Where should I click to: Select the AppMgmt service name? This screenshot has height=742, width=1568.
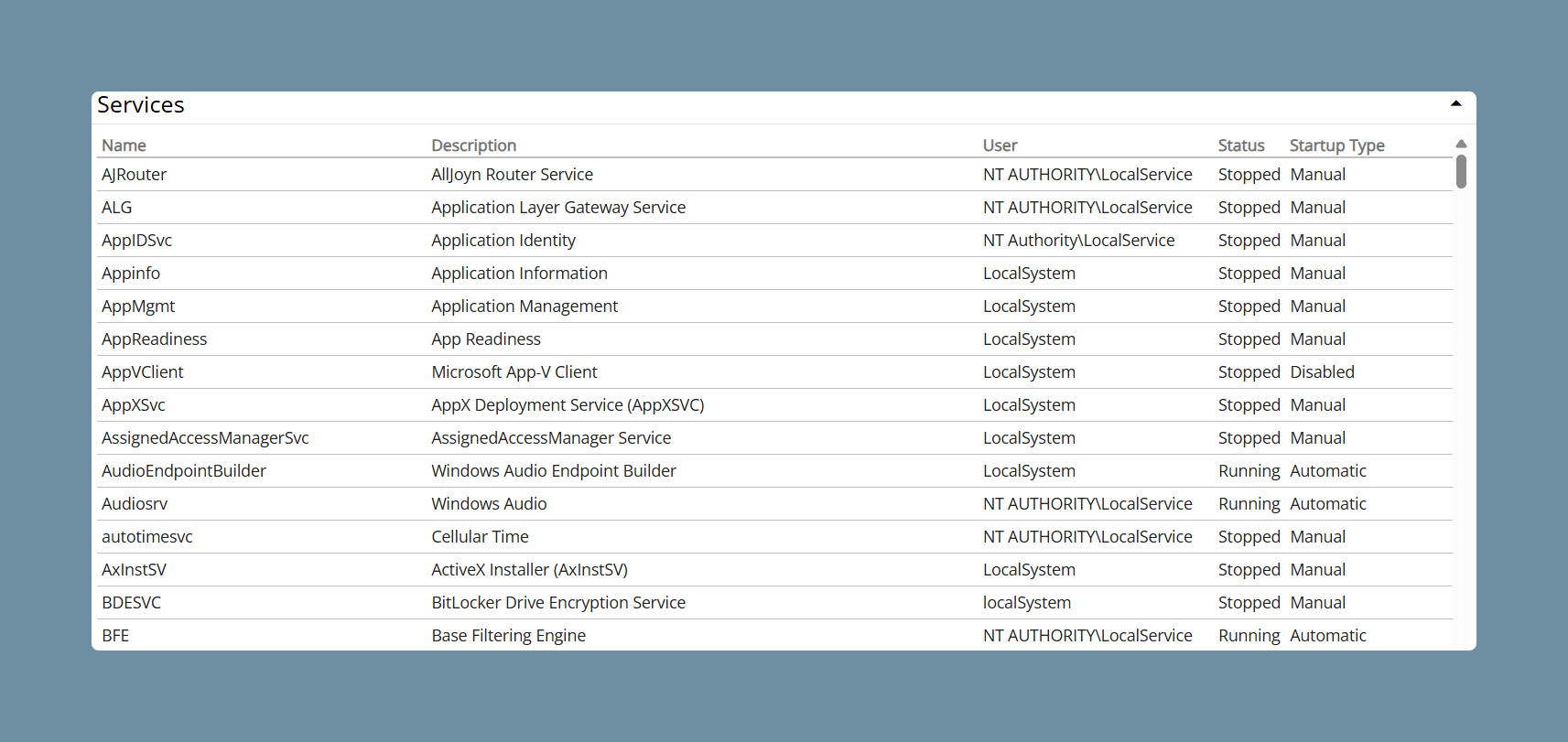point(138,306)
